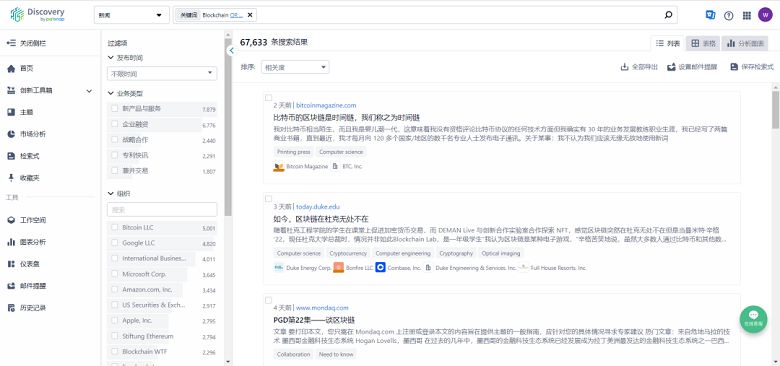Collapse the sidebar with 关闭侧栏

tap(27, 43)
